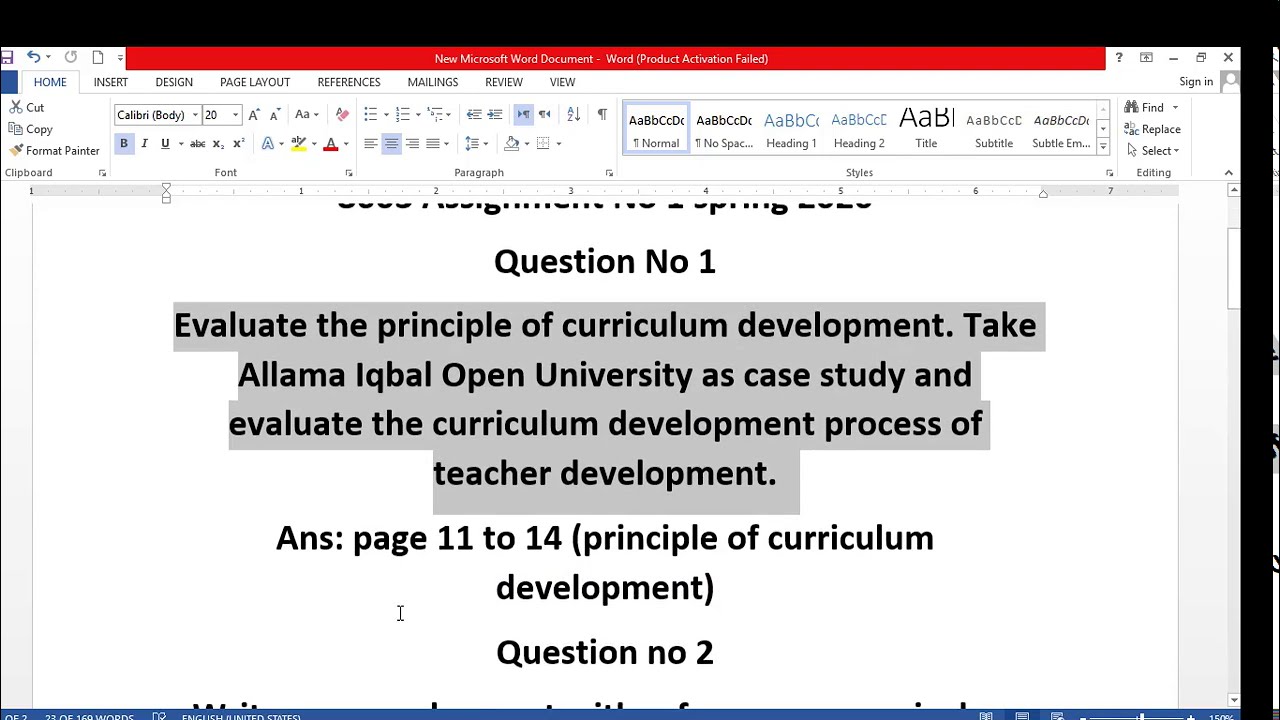Apply the Subtitle style
Image resolution: width=1280 pixels, height=720 pixels.
(994, 129)
